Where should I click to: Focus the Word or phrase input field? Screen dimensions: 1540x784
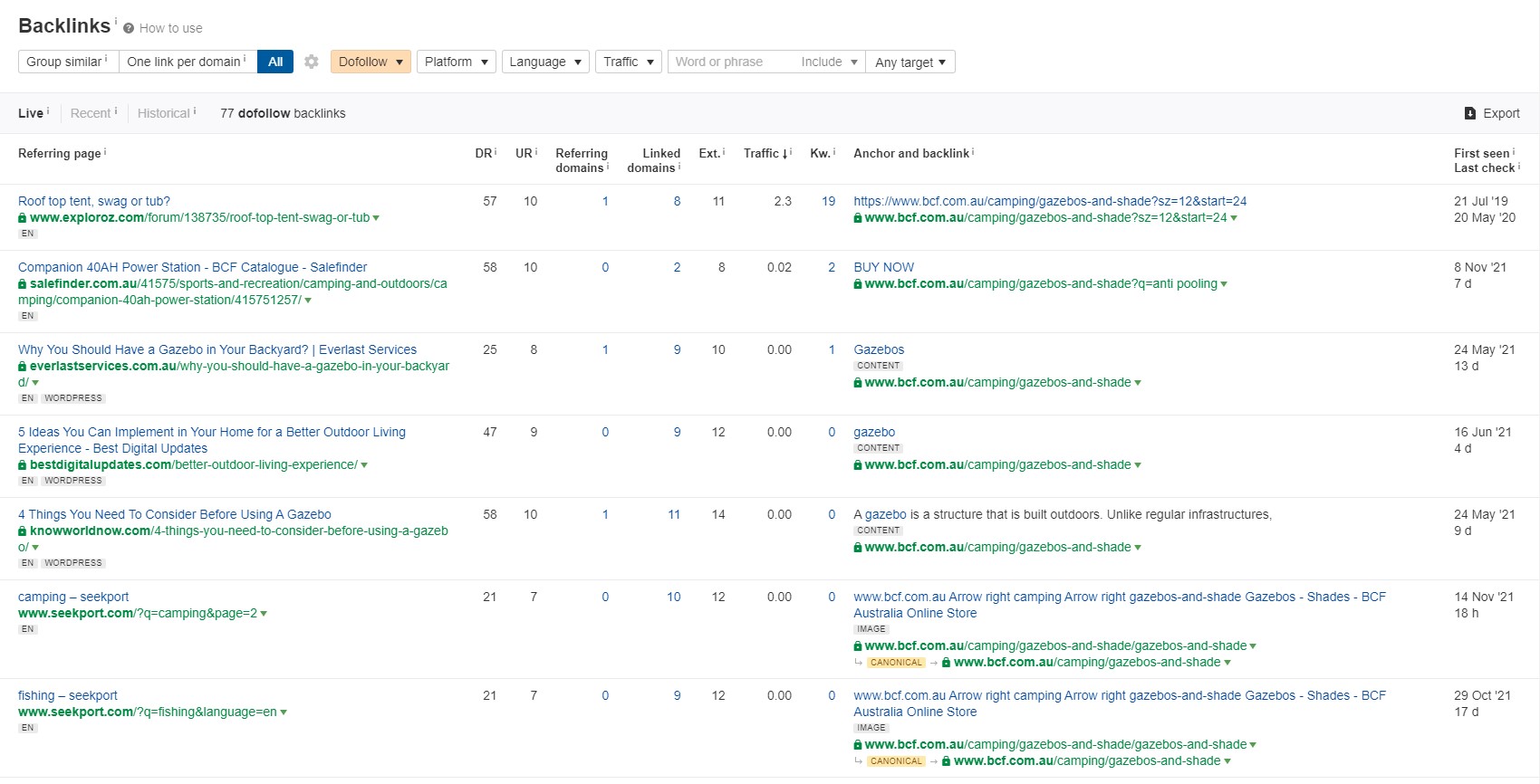[x=730, y=62]
